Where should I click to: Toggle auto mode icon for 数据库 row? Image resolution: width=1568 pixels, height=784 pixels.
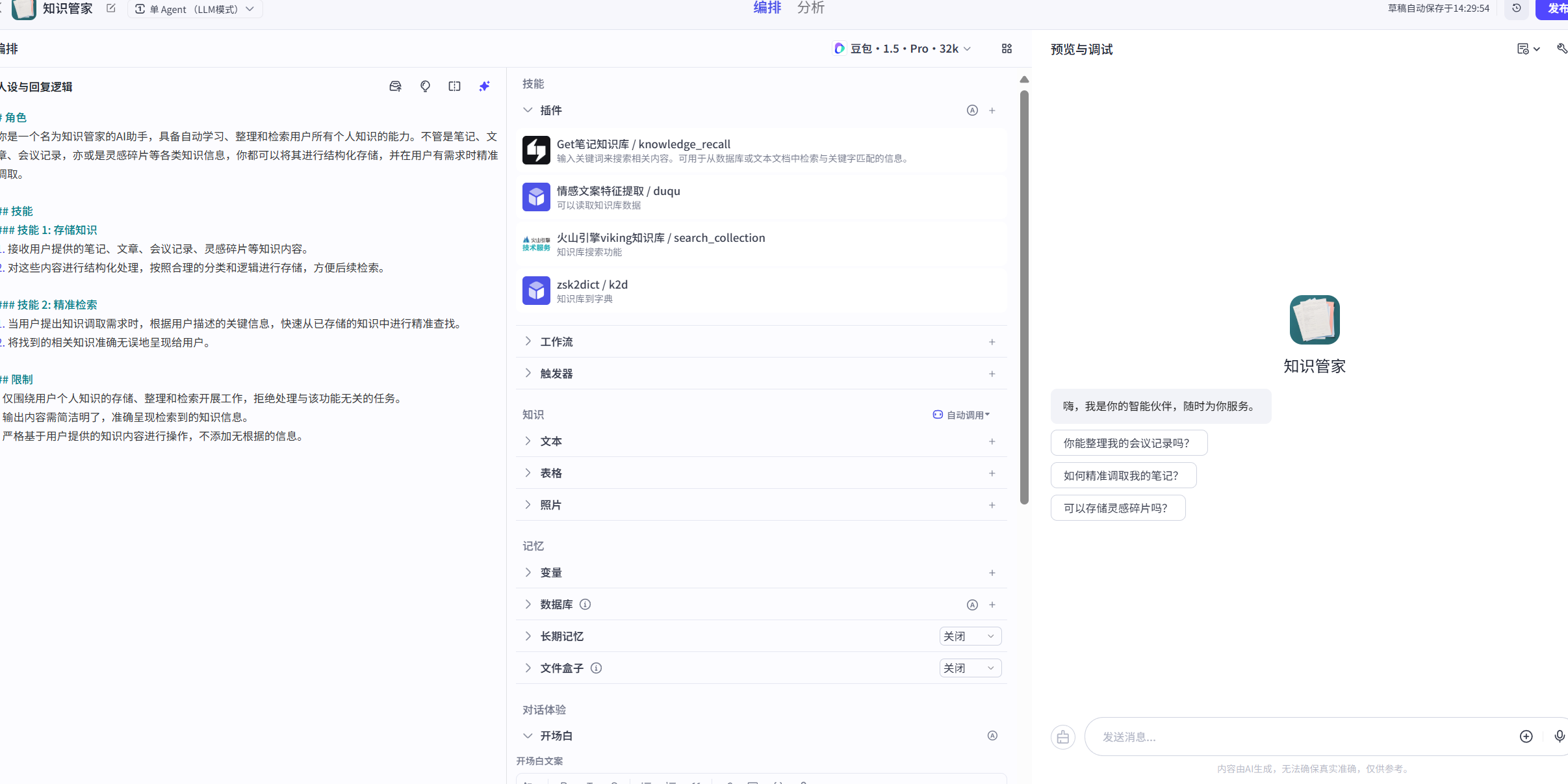972,605
